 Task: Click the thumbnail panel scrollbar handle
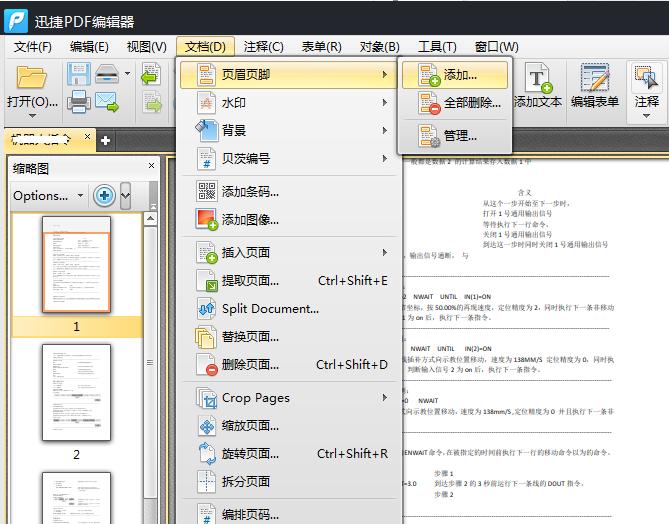pos(150,362)
